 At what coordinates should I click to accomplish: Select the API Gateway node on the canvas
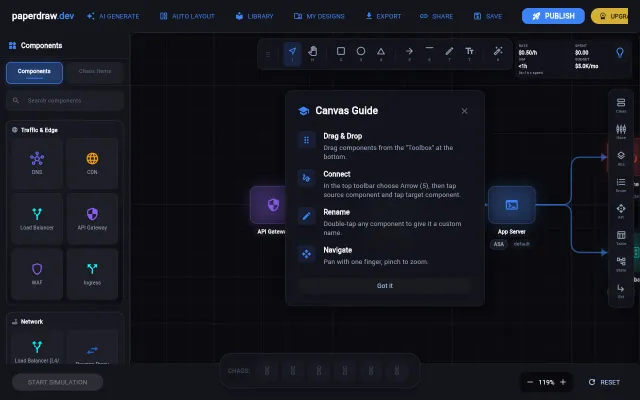tap(268, 205)
